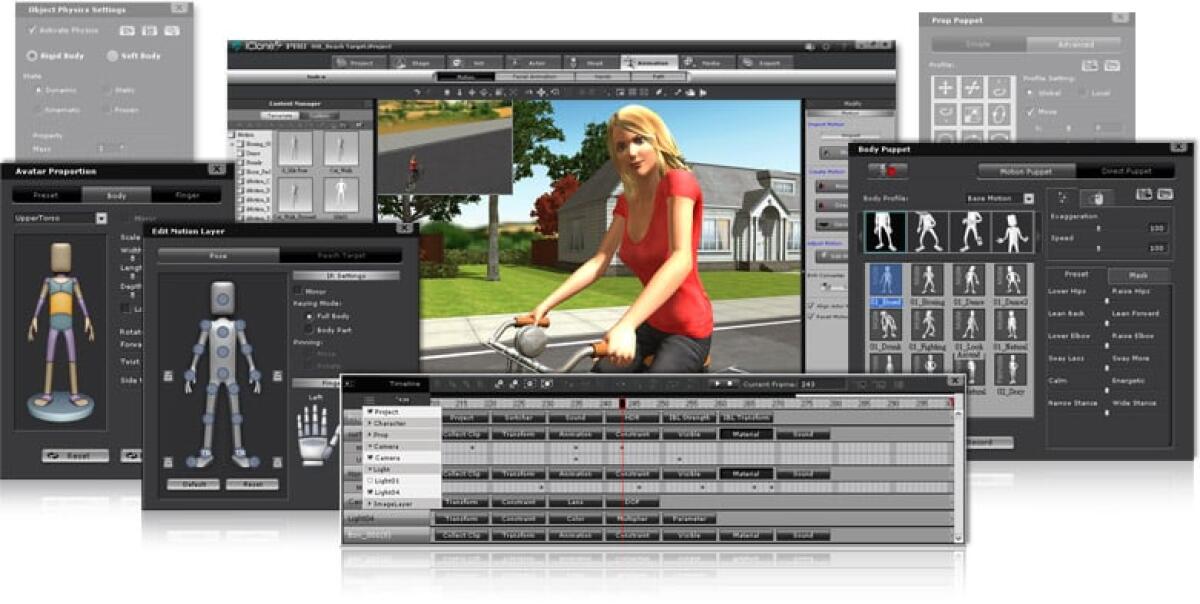This screenshot has width=1200, height=604.
Task: Enable the Activate Physics checkbox
Action: pyautogui.click(x=33, y=30)
